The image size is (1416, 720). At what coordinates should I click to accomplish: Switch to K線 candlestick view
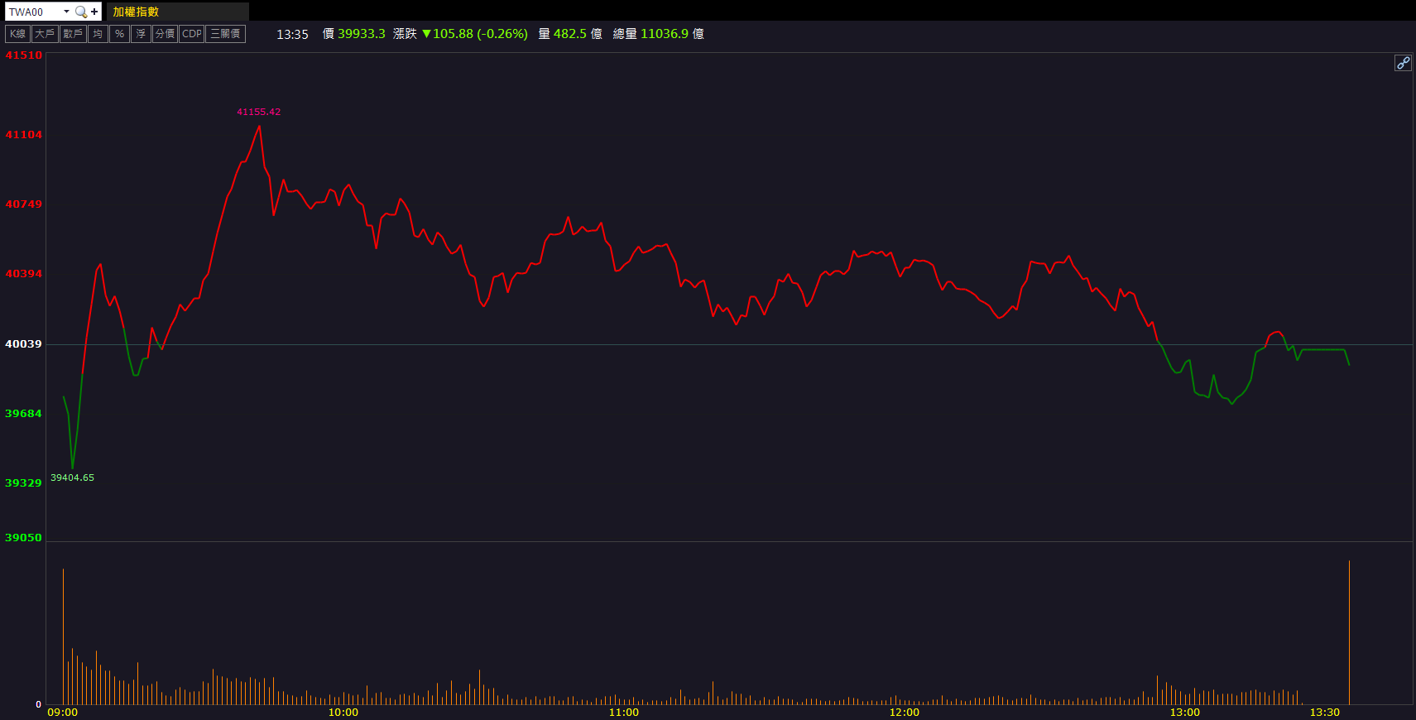pos(18,34)
